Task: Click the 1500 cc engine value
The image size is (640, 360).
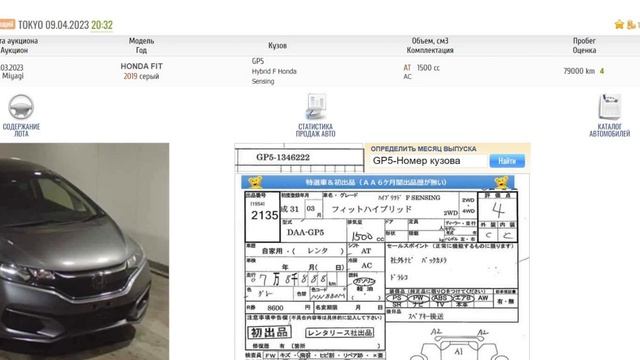Action: pos(428,68)
